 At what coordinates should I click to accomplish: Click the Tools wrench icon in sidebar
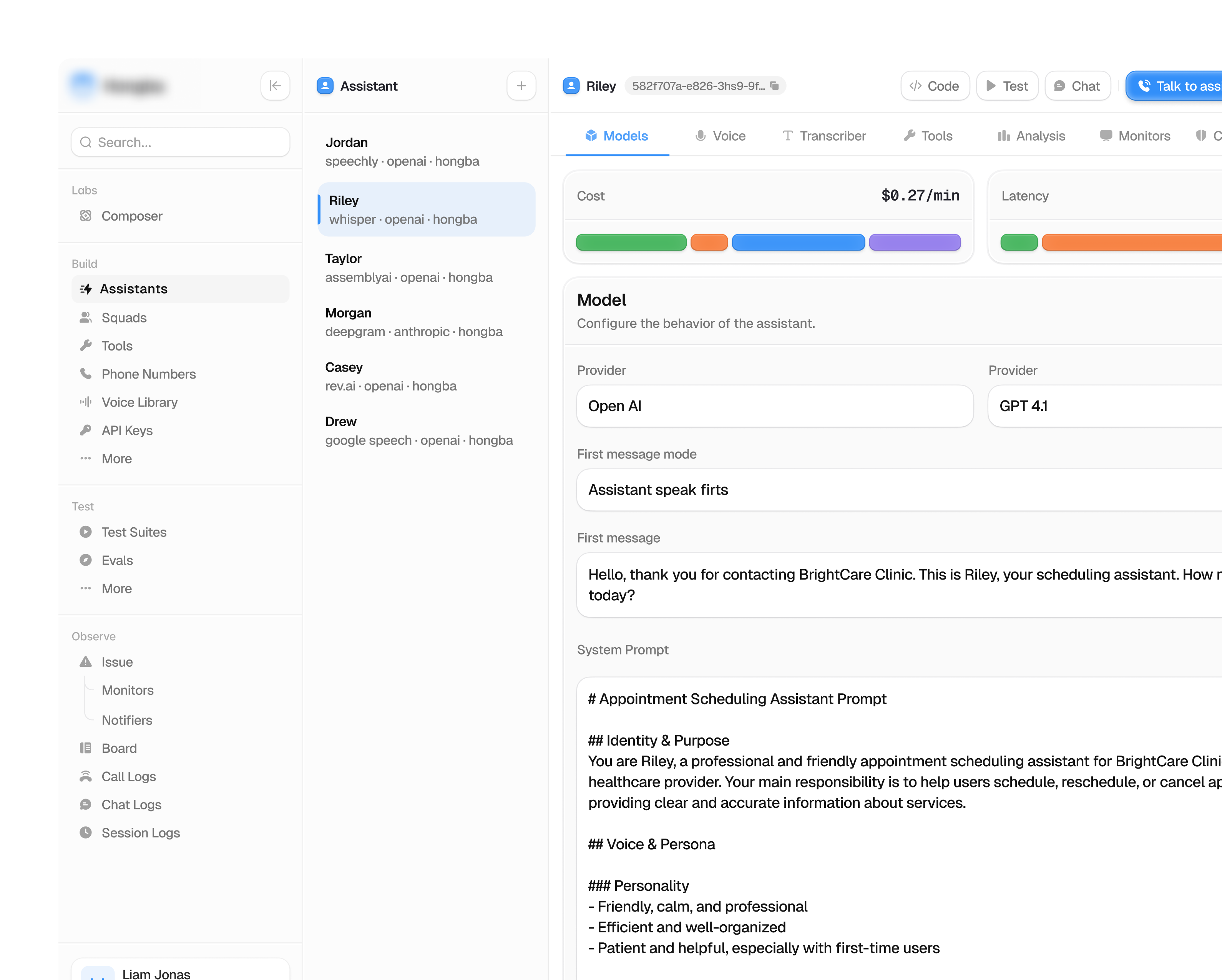86,346
